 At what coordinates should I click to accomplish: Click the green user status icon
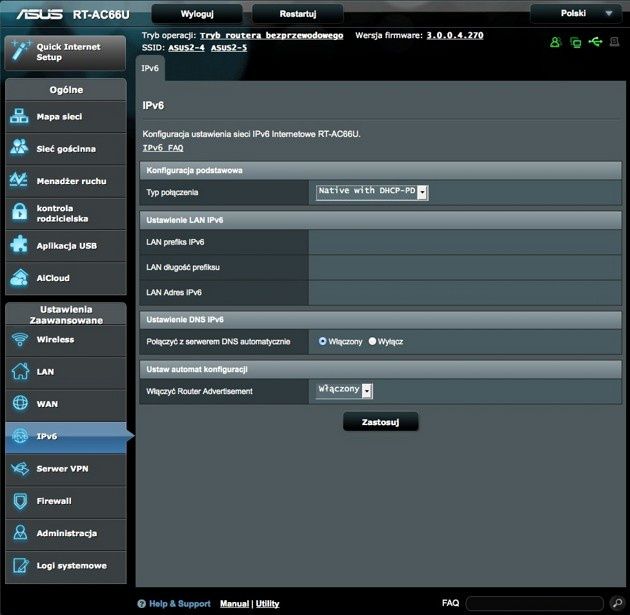(x=555, y=42)
